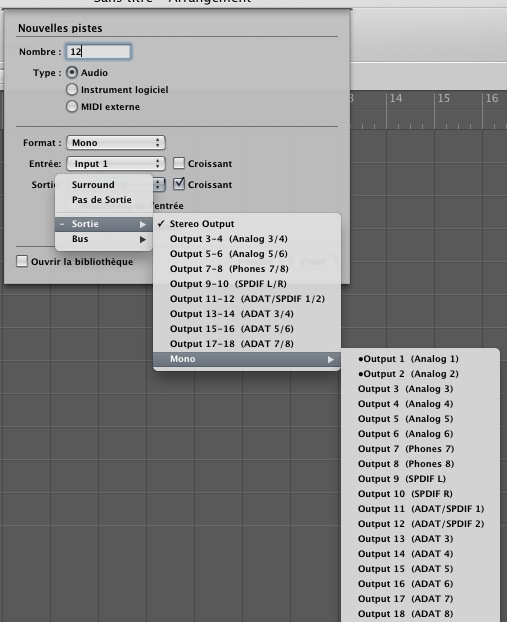Viewport: 507px width, 622px height.
Task: Enable Croissant checkbox next to Entrée
Action: (x=179, y=163)
